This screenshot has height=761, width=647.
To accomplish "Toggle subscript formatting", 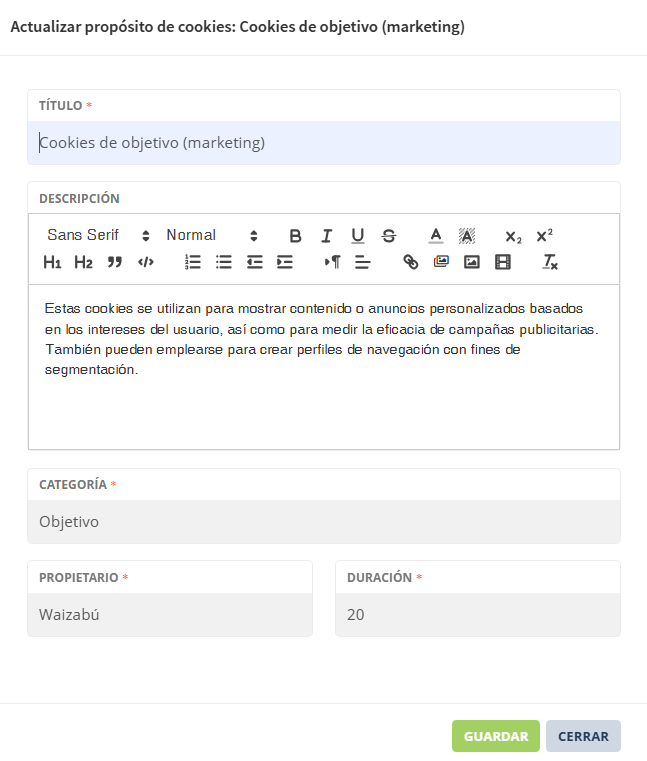I will (513, 236).
